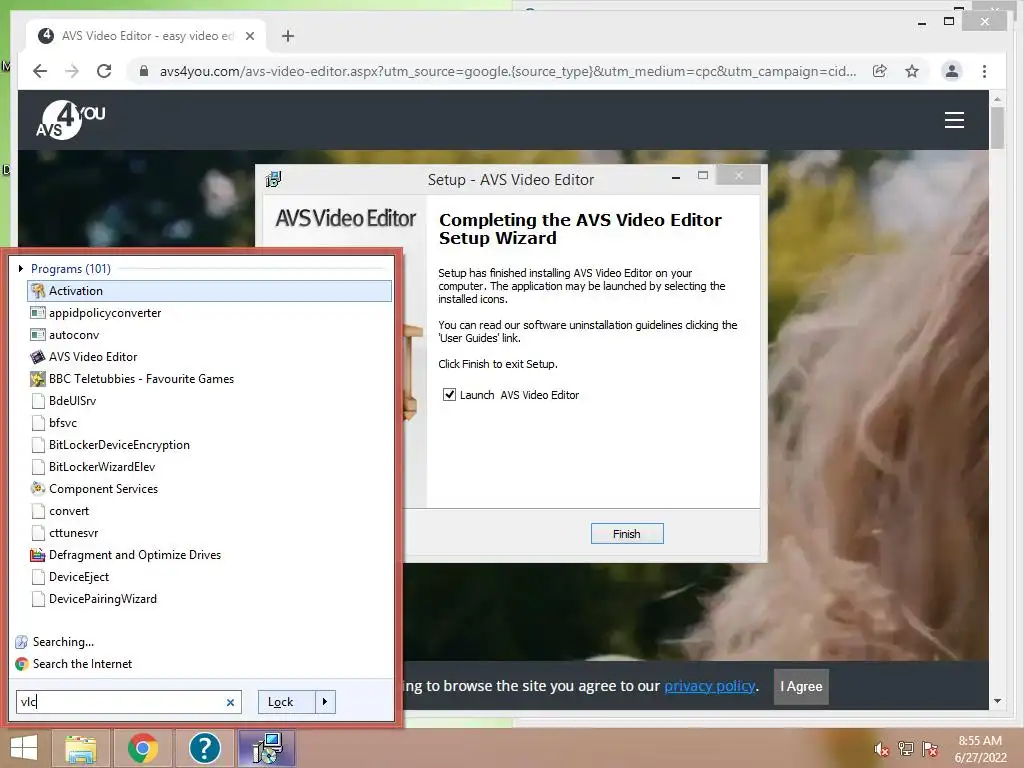This screenshot has height=768, width=1024.
Task: Collapse the Programs (101) group
Action: pyautogui.click(x=21, y=268)
